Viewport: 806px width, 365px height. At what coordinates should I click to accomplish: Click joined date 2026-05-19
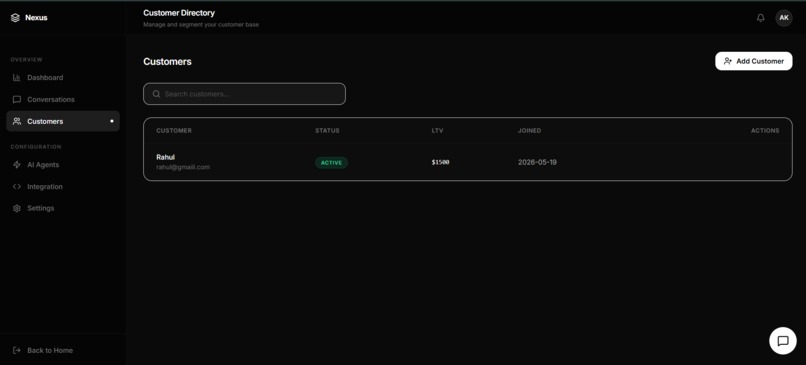coord(537,162)
